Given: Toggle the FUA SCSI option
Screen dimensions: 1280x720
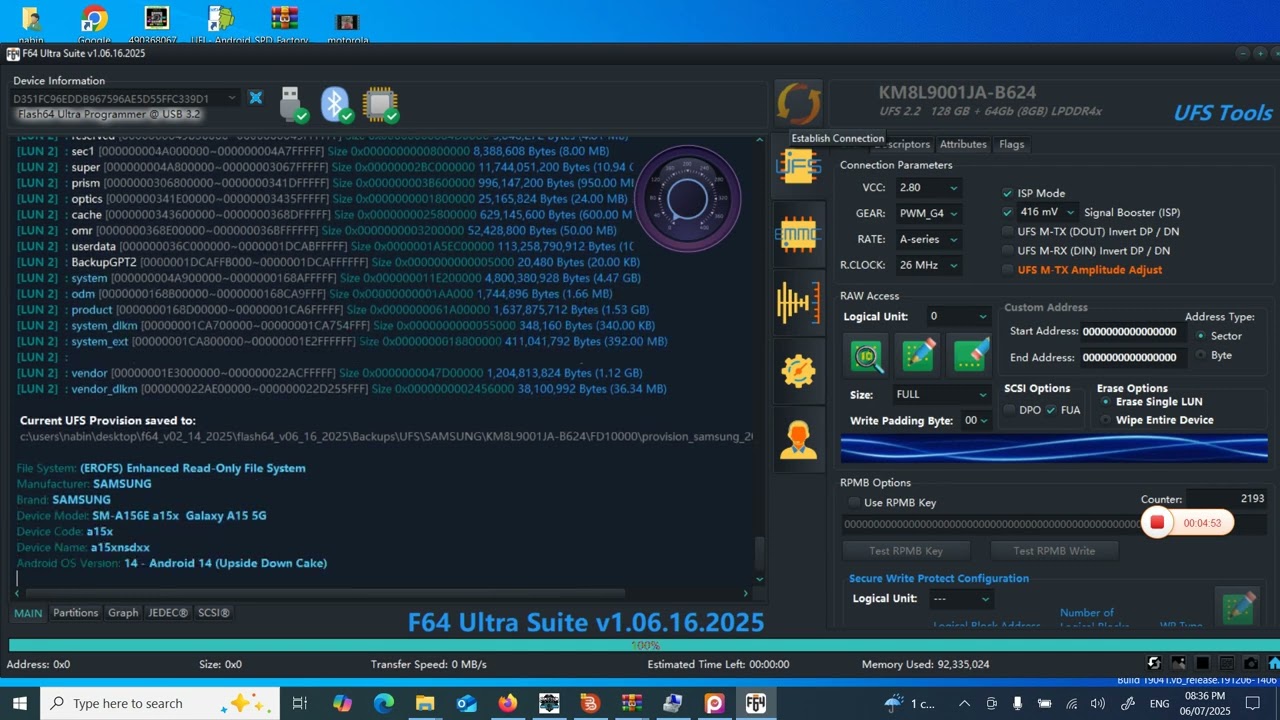Looking at the screenshot, I should pos(1051,410).
